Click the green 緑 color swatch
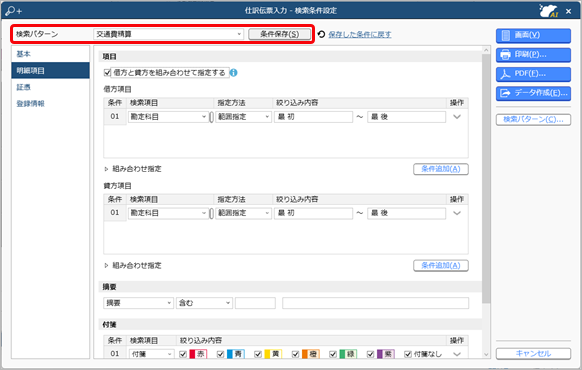The height and width of the screenshot is (370, 582). coord(348,354)
